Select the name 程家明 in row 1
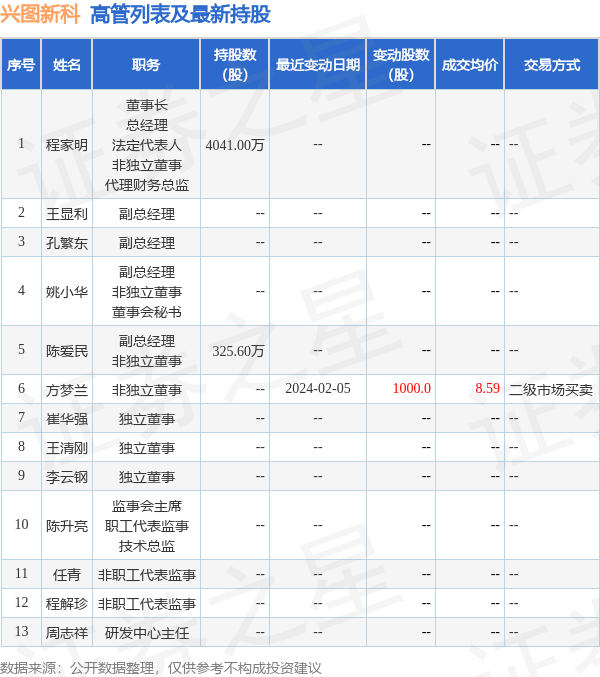This screenshot has height=677, width=600. click(67, 145)
